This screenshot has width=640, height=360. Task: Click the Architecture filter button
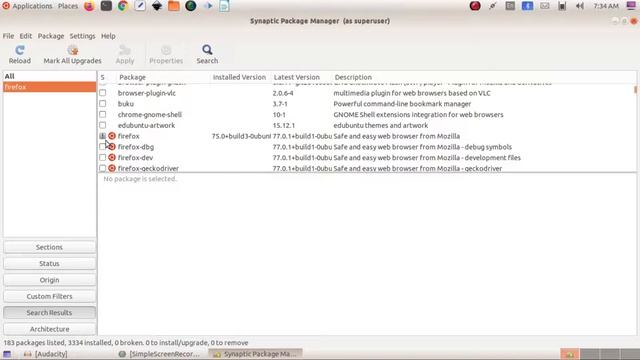click(49, 329)
